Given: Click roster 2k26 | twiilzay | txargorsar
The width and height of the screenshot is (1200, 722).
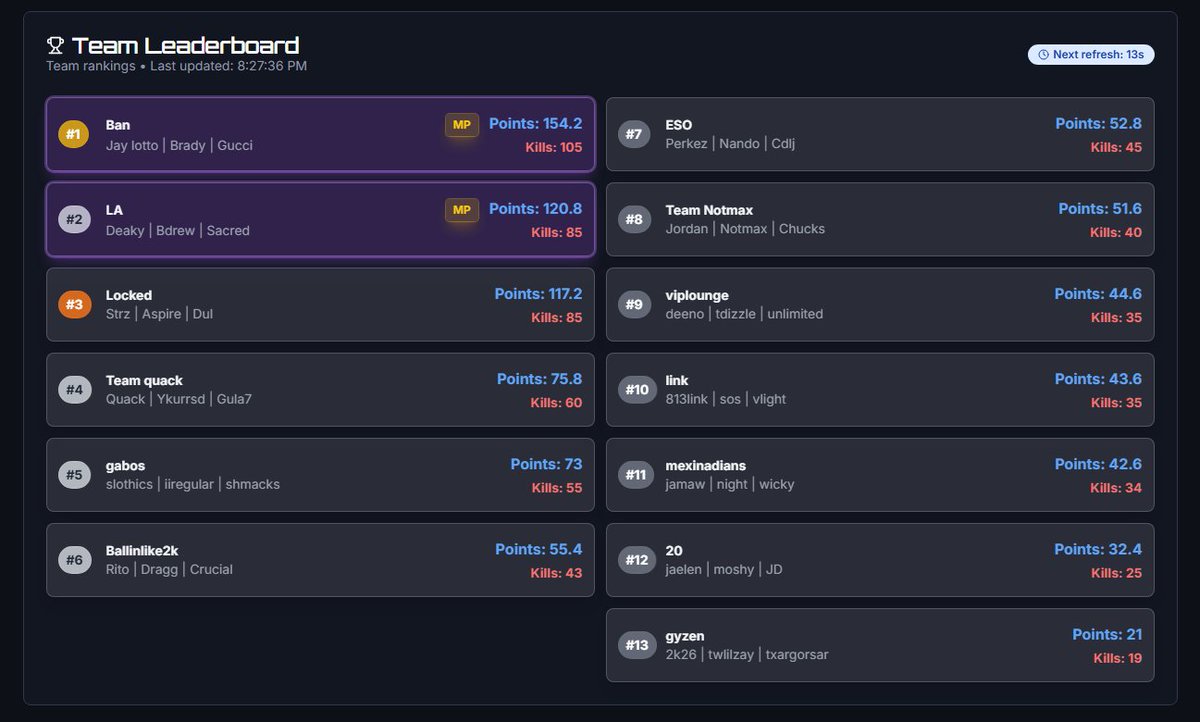Looking at the screenshot, I should pos(747,655).
